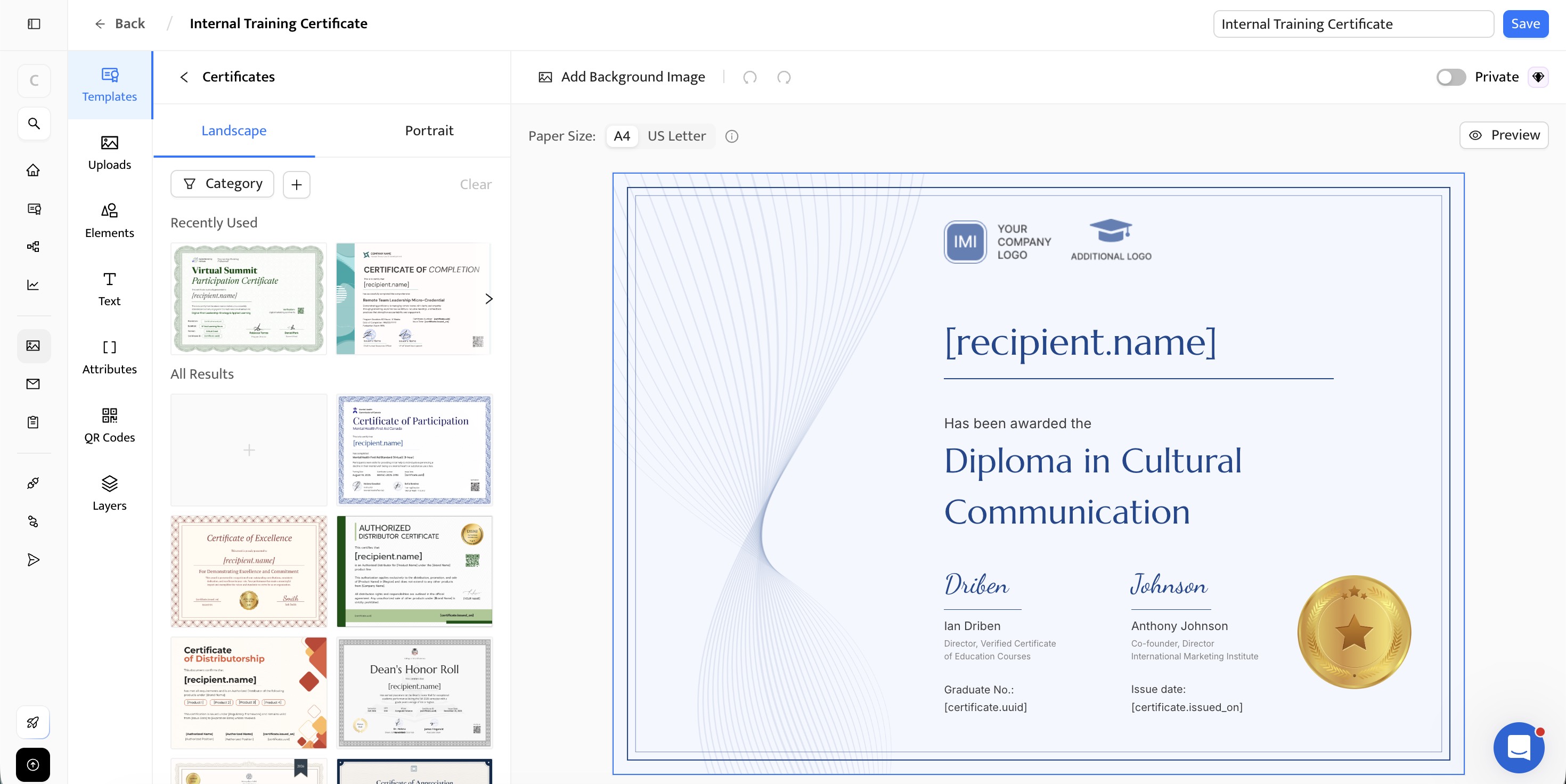1566x784 pixels.
Task: Click the redo arrow icon
Action: (784, 77)
